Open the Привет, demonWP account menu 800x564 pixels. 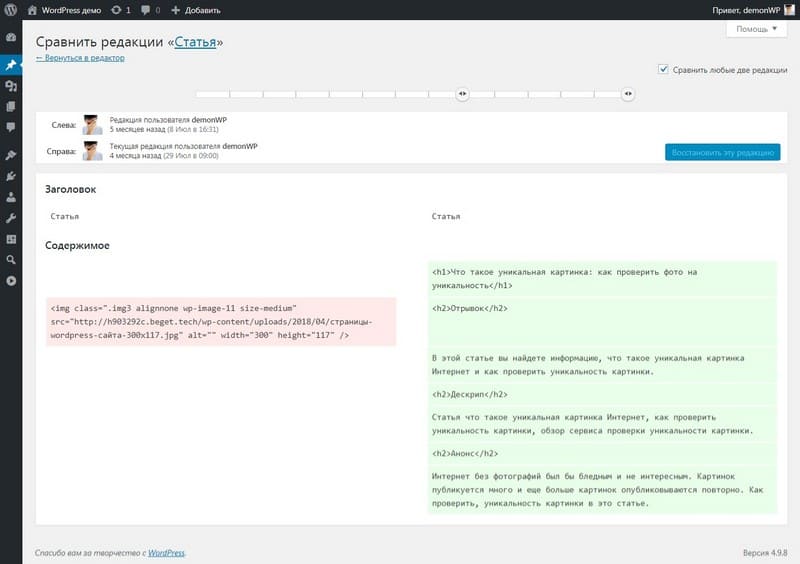746,10
